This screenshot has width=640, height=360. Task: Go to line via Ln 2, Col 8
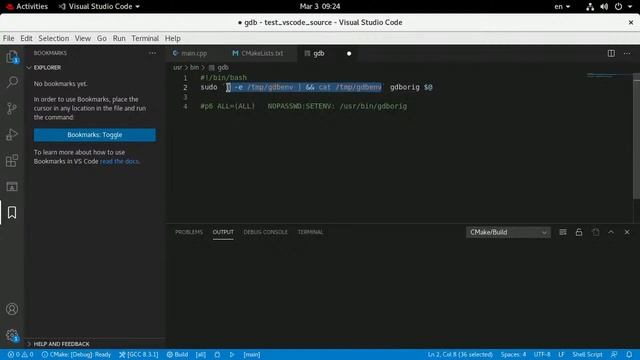[460, 355]
